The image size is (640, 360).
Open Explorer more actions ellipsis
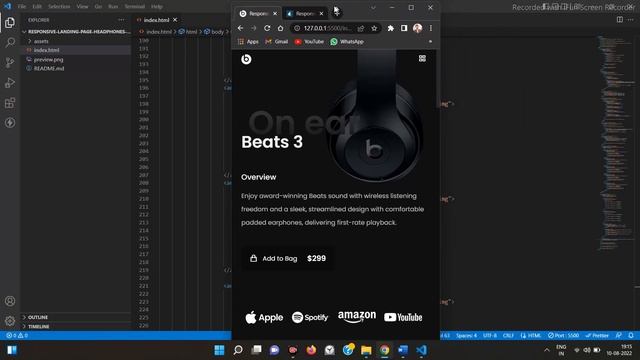(x=121, y=20)
